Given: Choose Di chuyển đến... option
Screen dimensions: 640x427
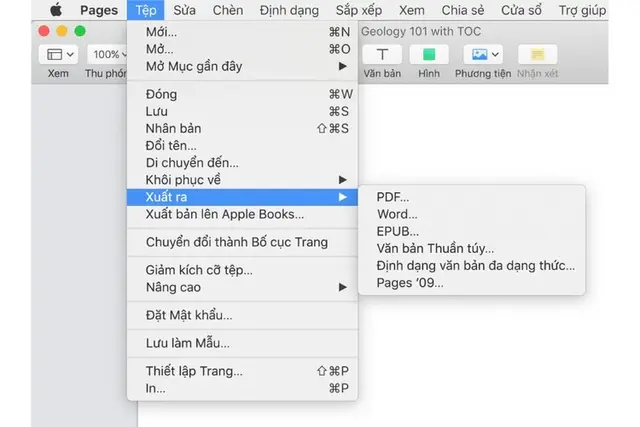Looking at the screenshot, I should [x=242, y=162].
